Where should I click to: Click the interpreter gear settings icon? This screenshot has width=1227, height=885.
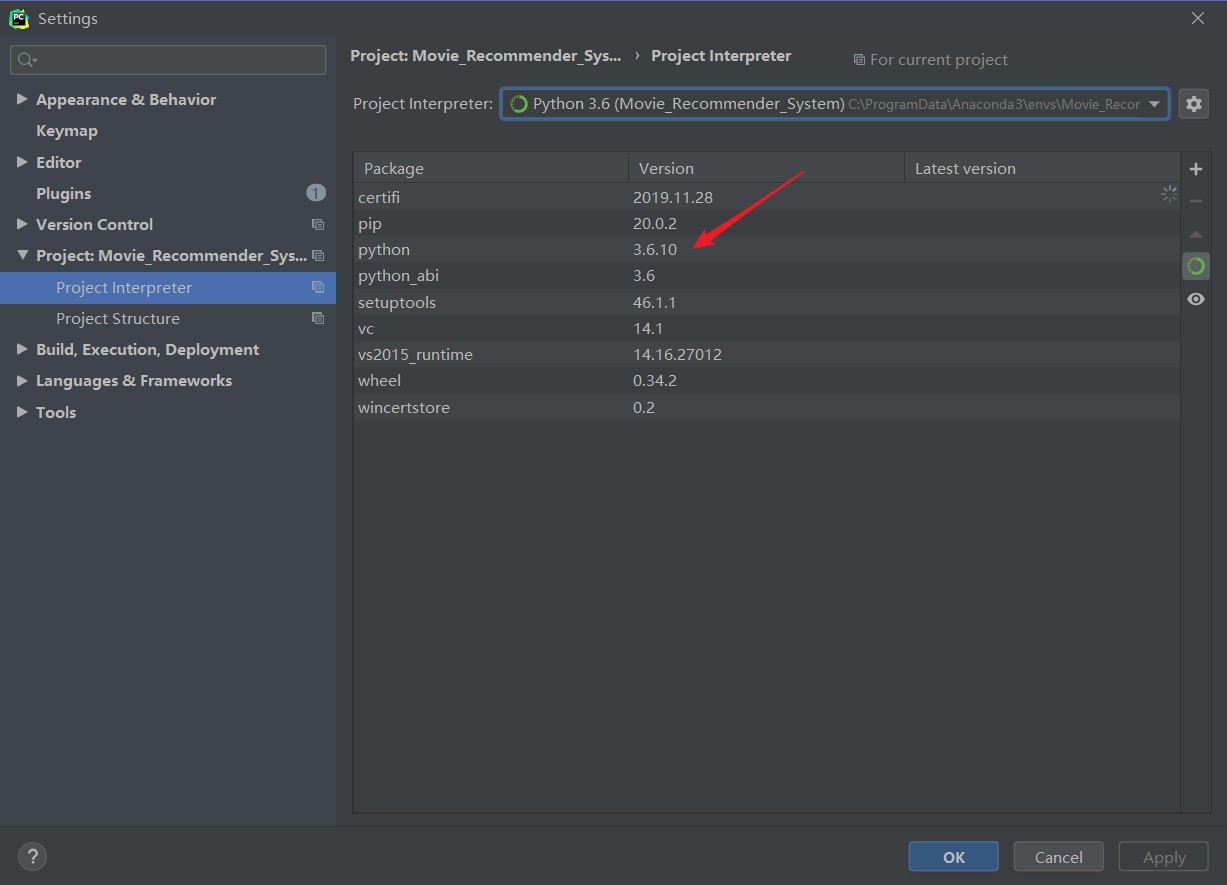(1194, 104)
